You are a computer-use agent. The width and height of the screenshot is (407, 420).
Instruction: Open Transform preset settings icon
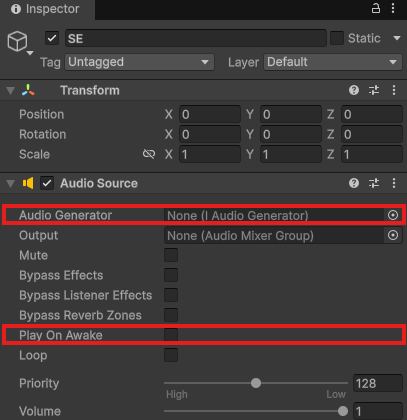click(374, 90)
